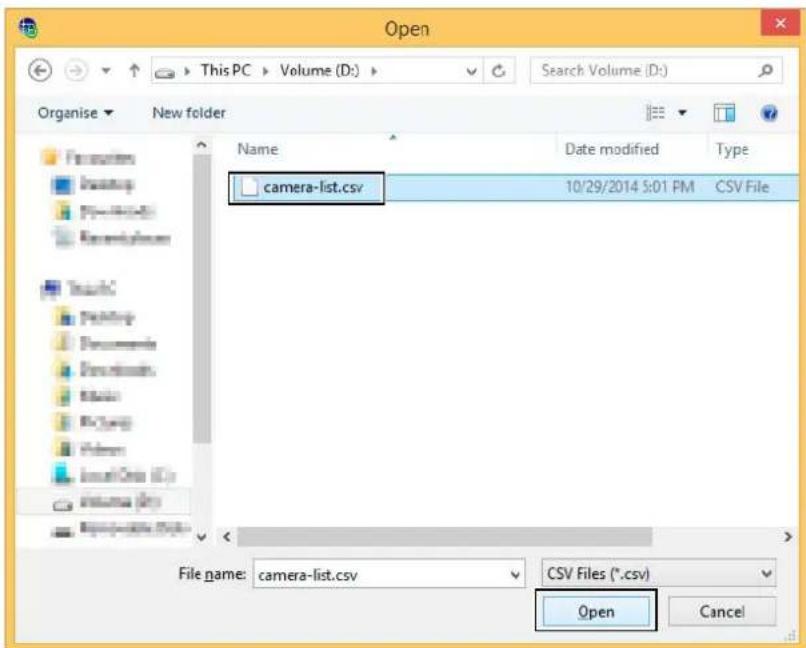
Task: Expand the chevron after 'Volume (D:)' breadcrumb
Action: [374, 71]
